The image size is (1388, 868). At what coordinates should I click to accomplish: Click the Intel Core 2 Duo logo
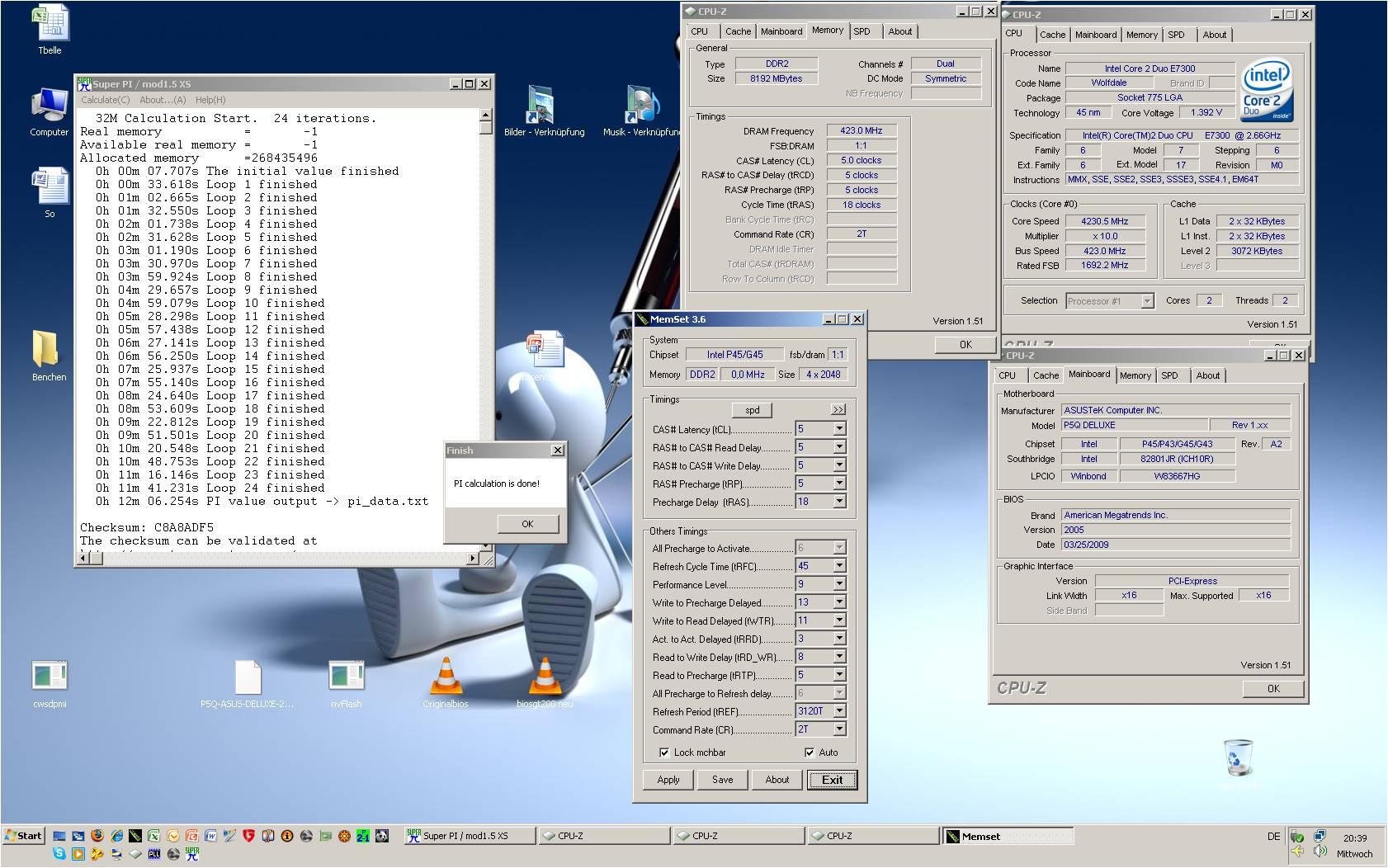coord(1267,89)
